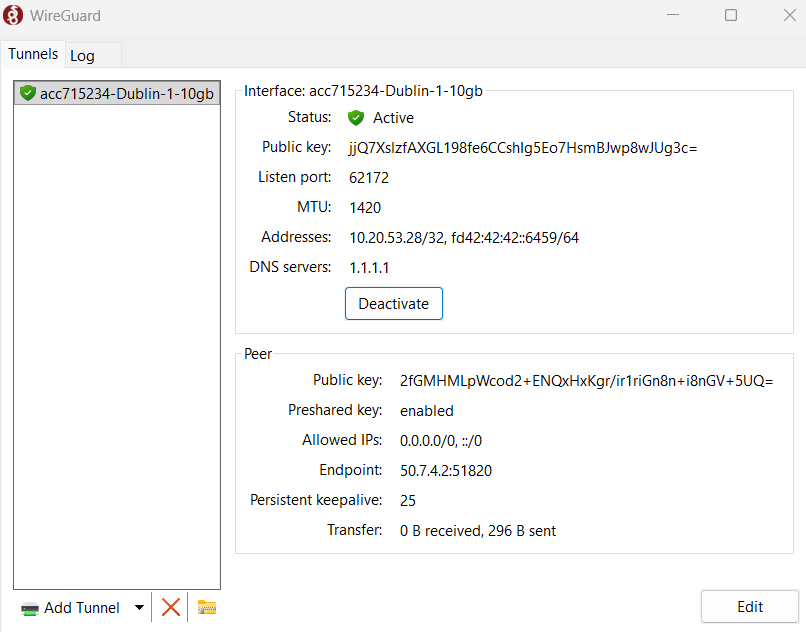Click the Persistent keepalive value 25

(408, 501)
